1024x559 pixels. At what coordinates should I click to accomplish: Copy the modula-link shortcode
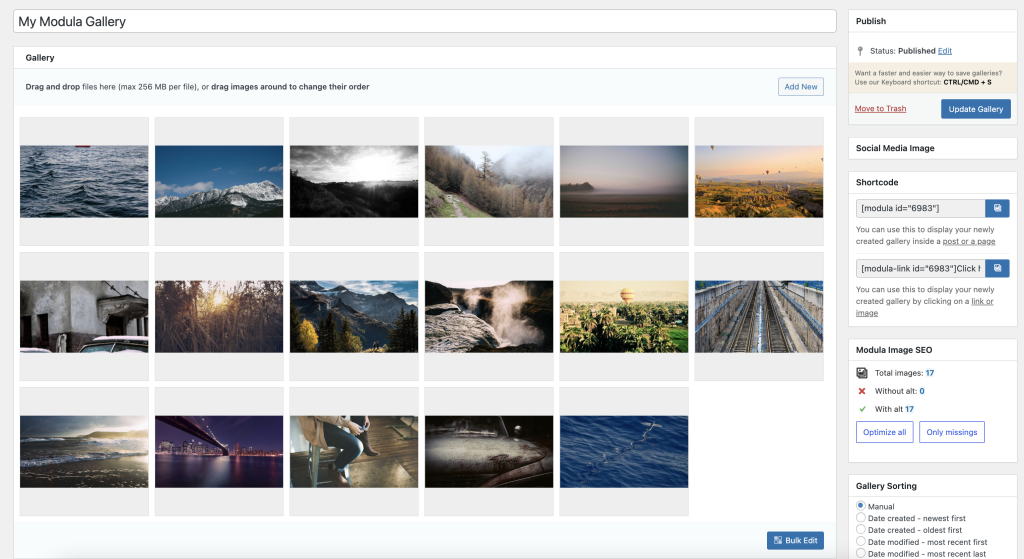997,268
